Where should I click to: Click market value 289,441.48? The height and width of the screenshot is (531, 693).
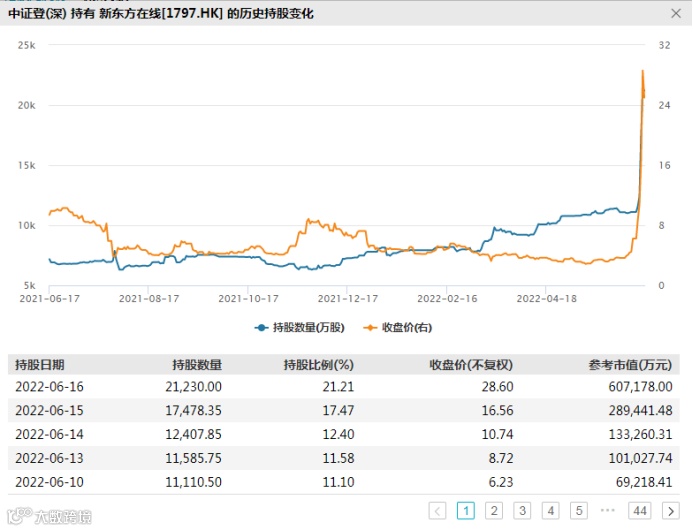pyautogui.click(x=640, y=411)
